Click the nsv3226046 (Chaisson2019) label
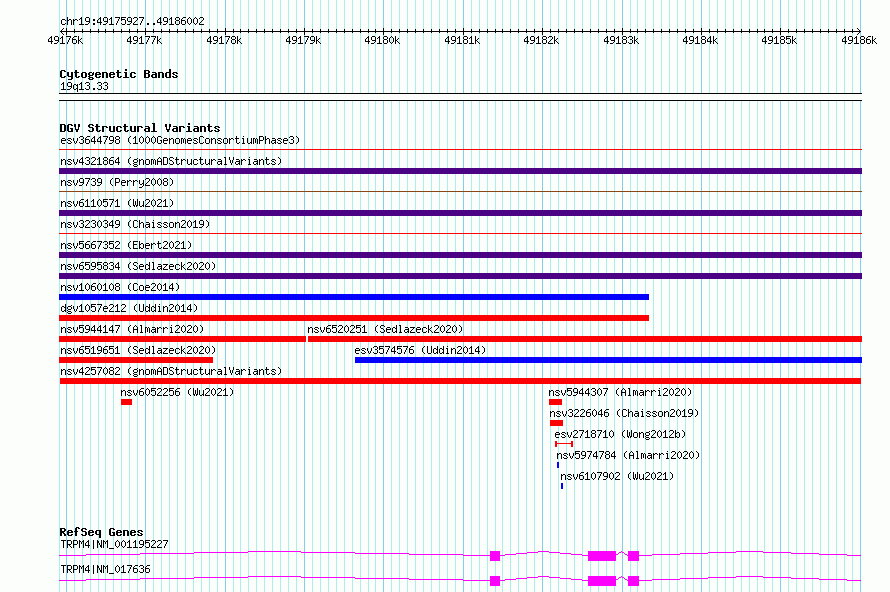 click(624, 413)
